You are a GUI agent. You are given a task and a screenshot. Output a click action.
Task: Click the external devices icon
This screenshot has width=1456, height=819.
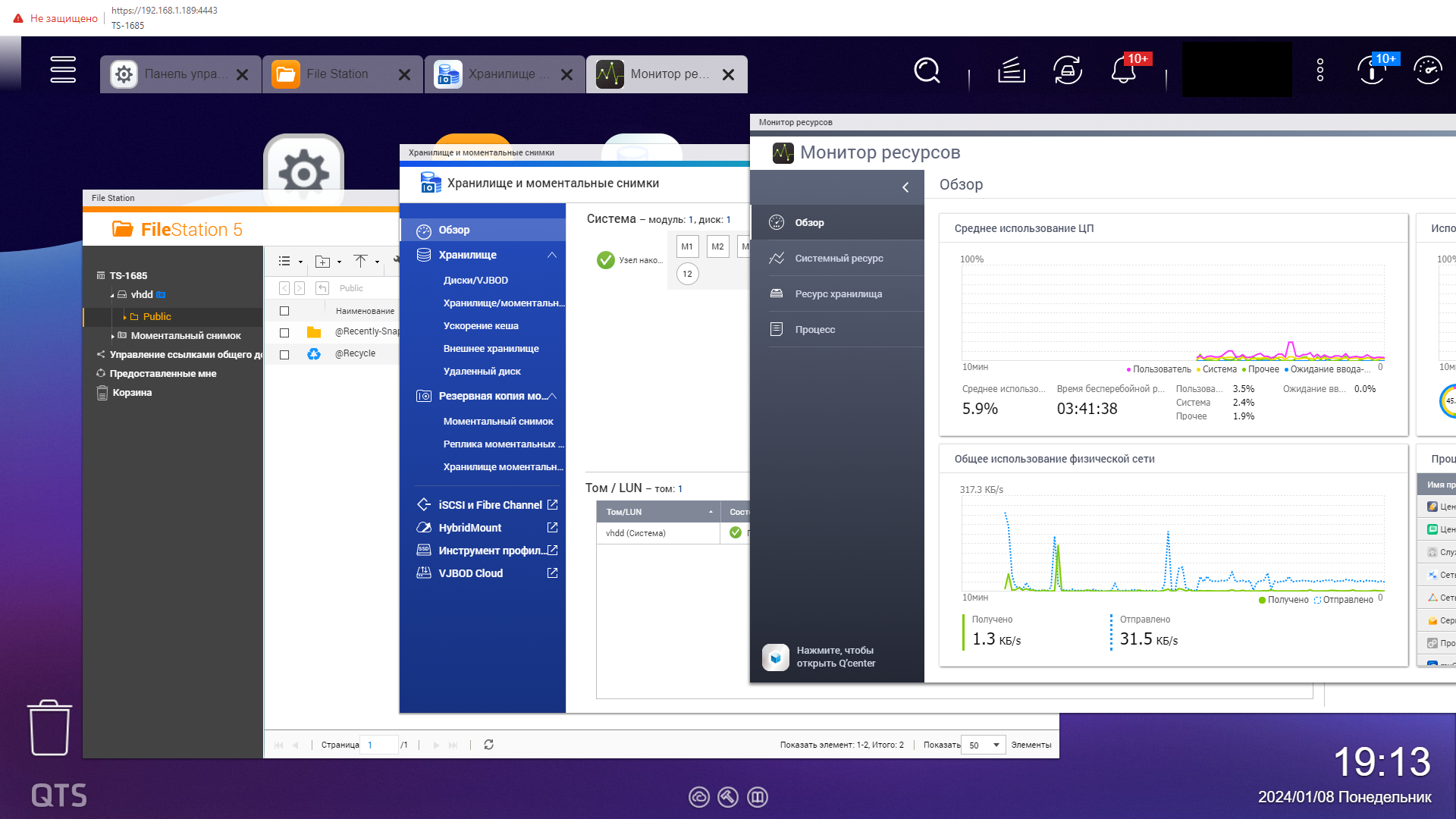1067,71
